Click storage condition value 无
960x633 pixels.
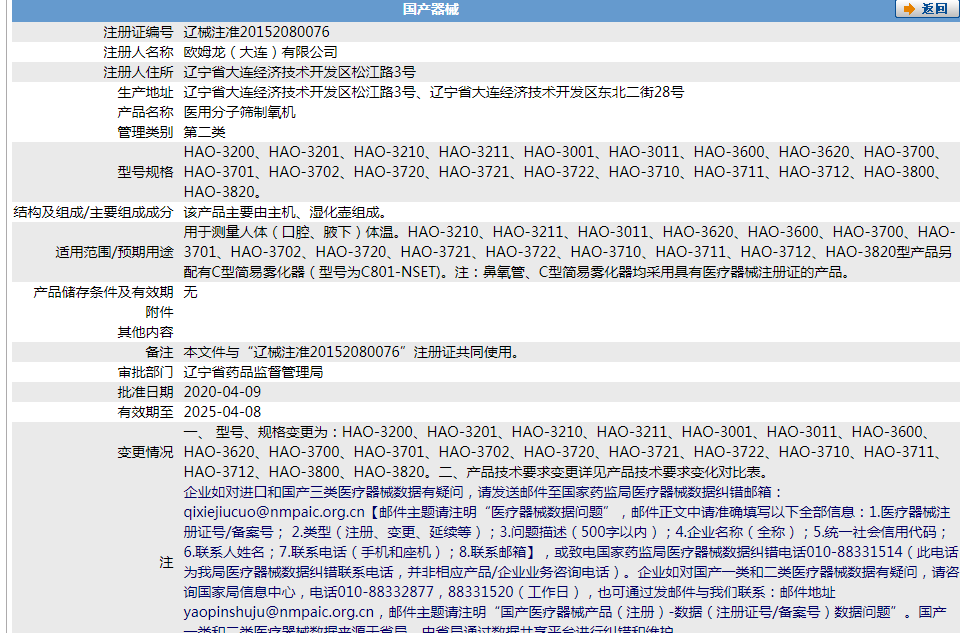[190, 293]
